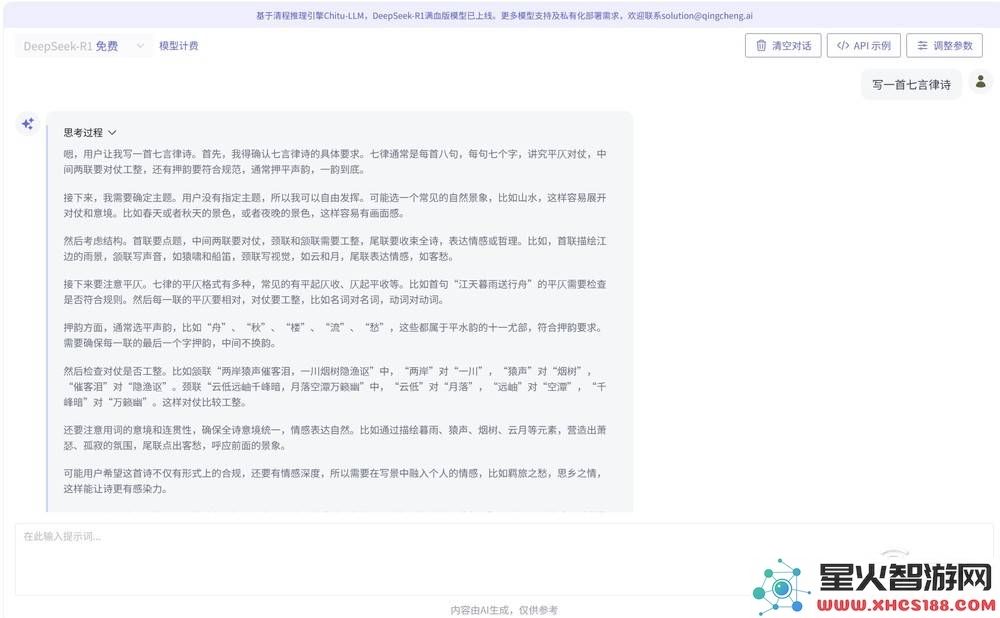The height and width of the screenshot is (618, 1000).
Task: Click the paragraph starting 嗯，用户让我写一首七言律诗
Action: point(335,162)
